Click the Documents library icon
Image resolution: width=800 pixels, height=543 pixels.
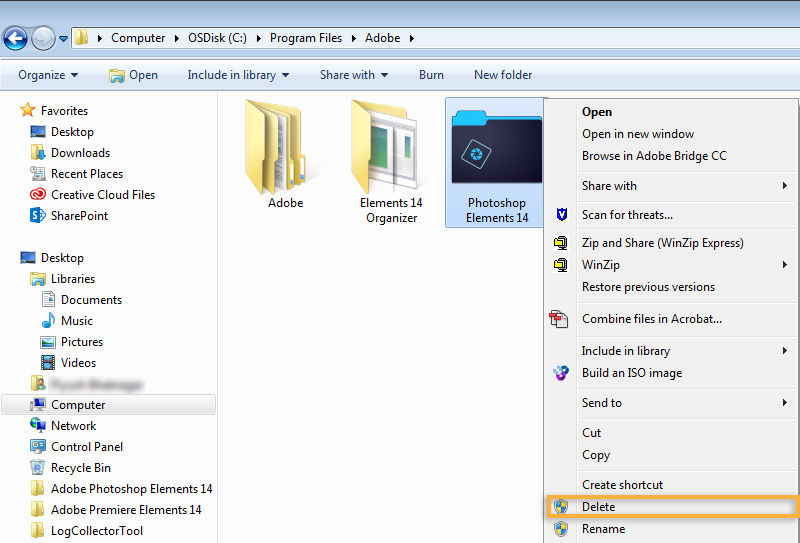coord(48,300)
